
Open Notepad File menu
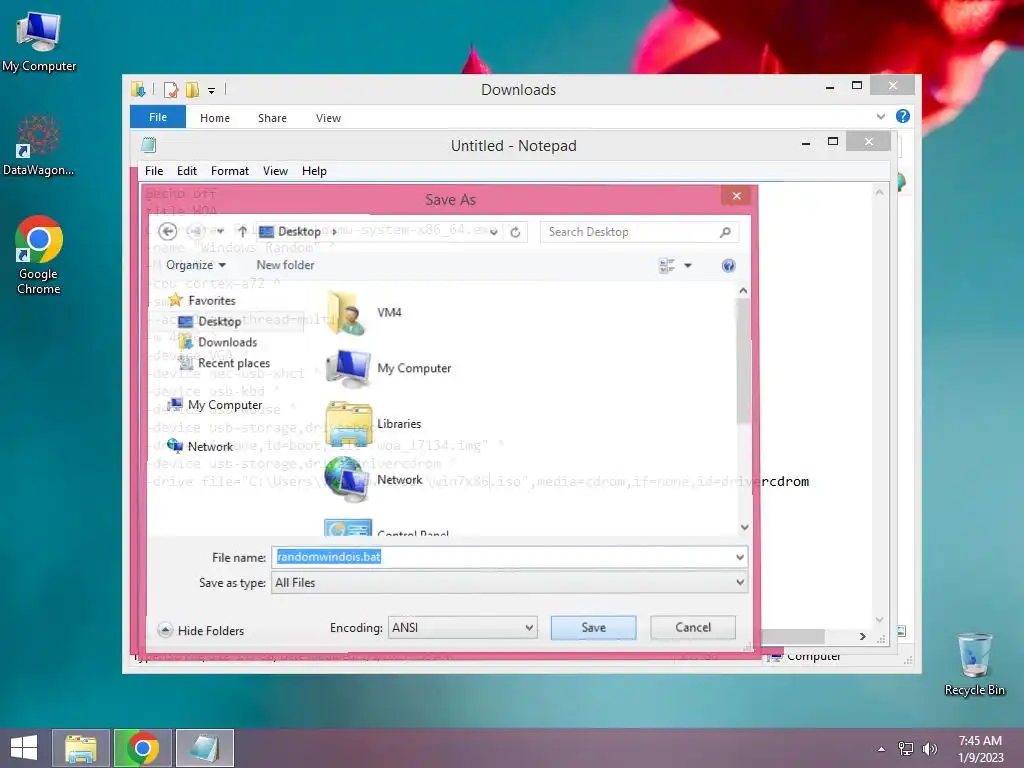154,171
